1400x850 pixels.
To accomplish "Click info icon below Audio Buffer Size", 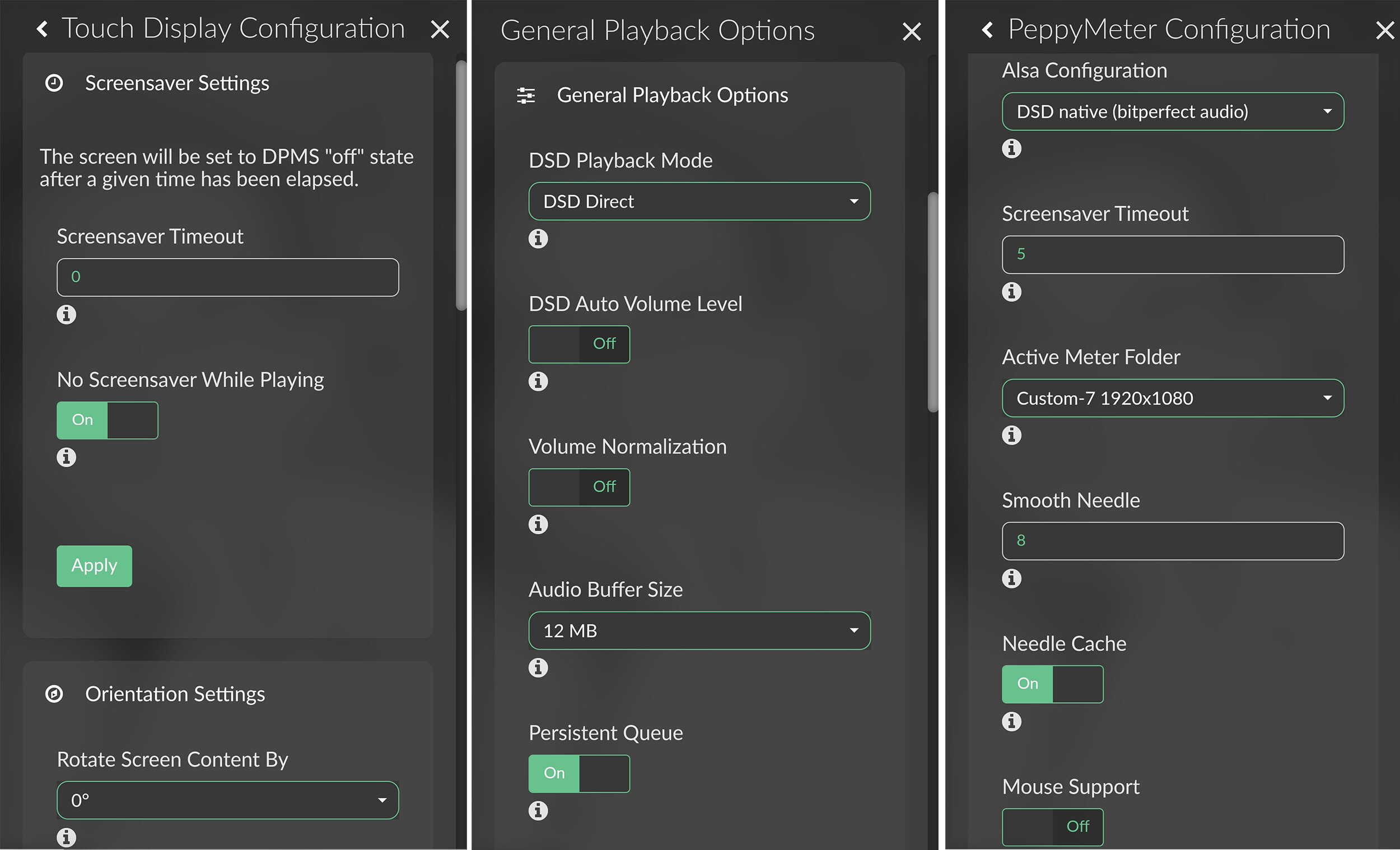I will tap(538, 667).
